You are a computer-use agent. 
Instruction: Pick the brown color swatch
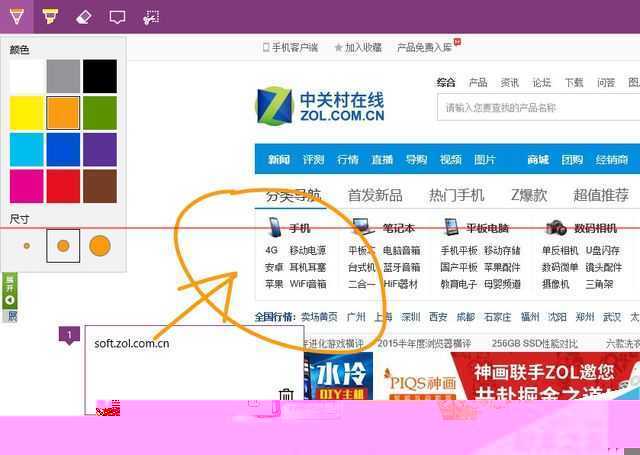pyautogui.click(x=100, y=186)
